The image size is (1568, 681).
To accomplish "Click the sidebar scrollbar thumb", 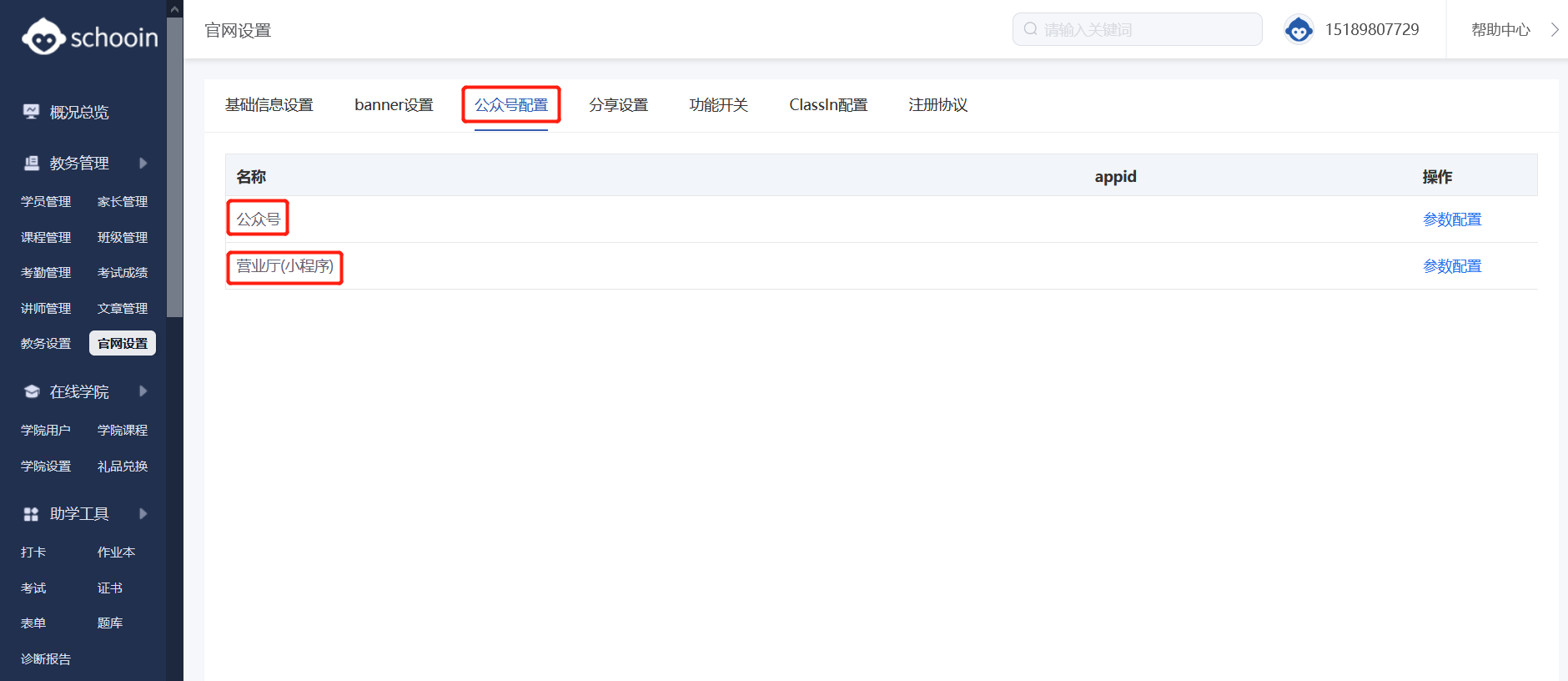I will point(174,167).
